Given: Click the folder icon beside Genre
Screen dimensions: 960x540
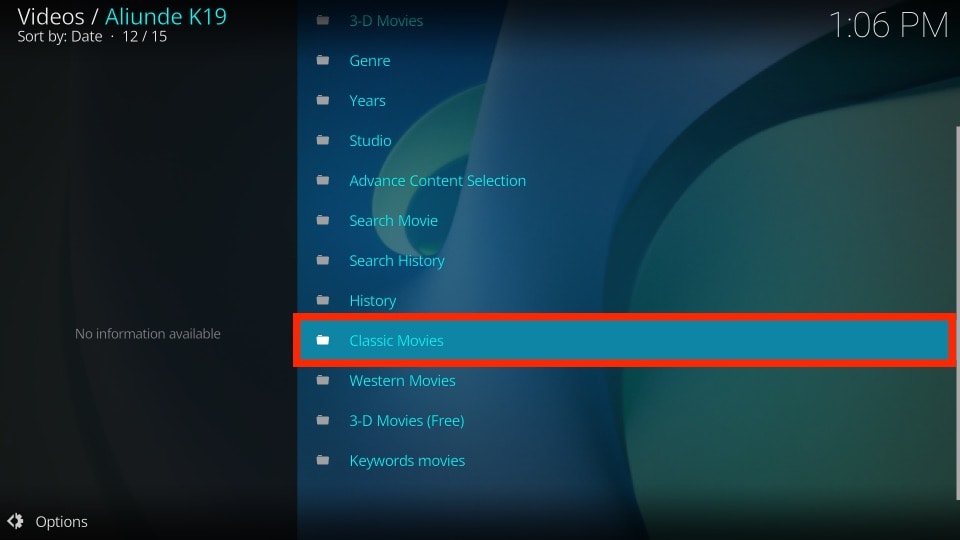Looking at the screenshot, I should click(323, 60).
